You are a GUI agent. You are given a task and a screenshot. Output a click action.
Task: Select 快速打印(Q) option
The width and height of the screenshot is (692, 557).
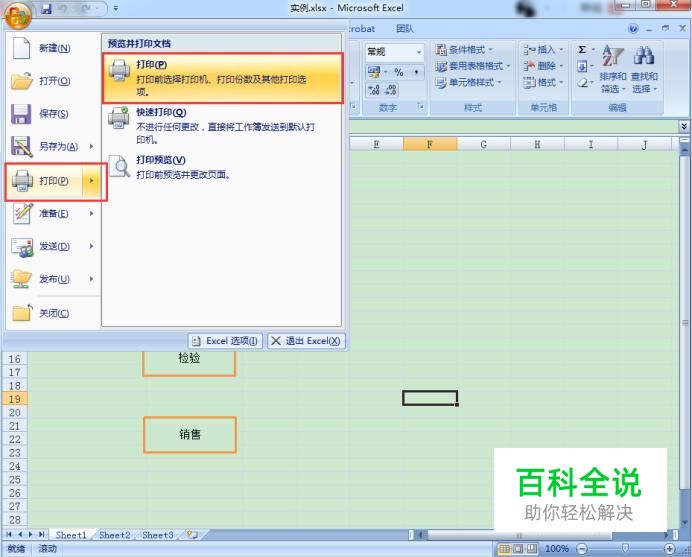pos(223,126)
